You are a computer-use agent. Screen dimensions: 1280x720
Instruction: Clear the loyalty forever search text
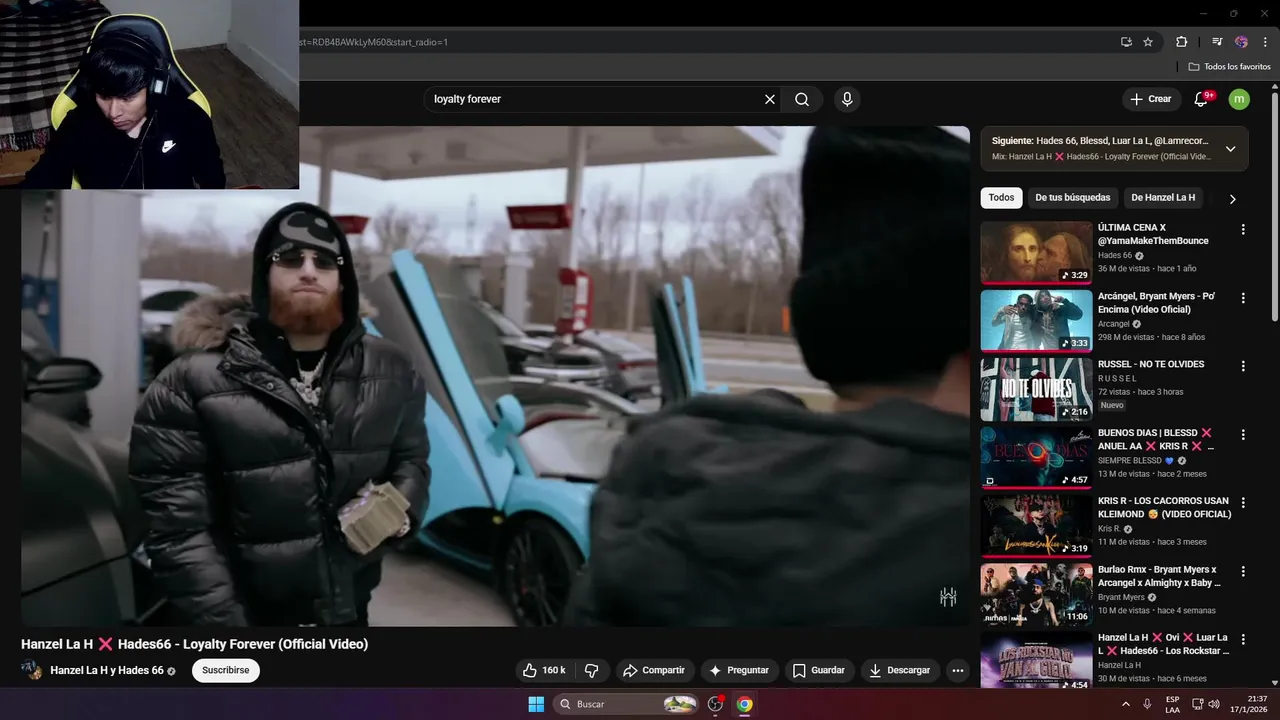tap(770, 99)
